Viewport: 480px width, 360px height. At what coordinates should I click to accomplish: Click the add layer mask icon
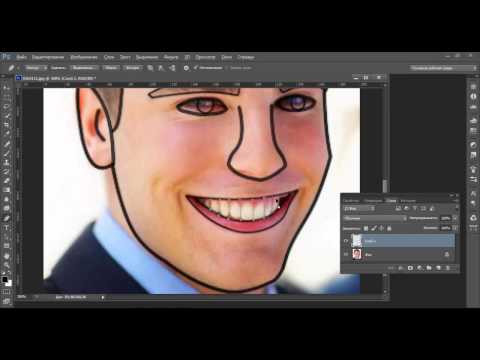coord(410,268)
